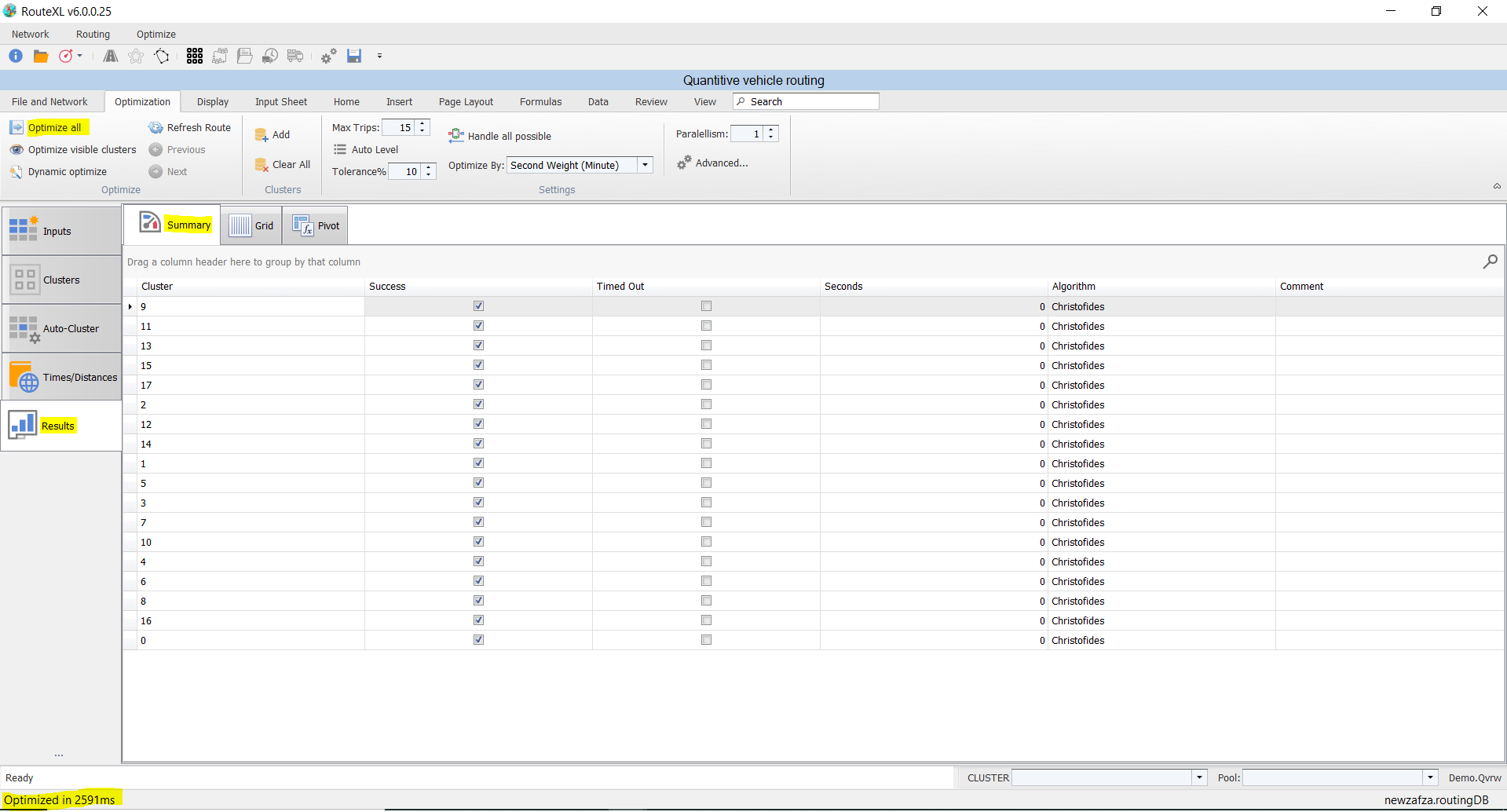The image size is (1507, 812).
Task: Click the ribbon Search box
Action: pyautogui.click(x=806, y=101)
